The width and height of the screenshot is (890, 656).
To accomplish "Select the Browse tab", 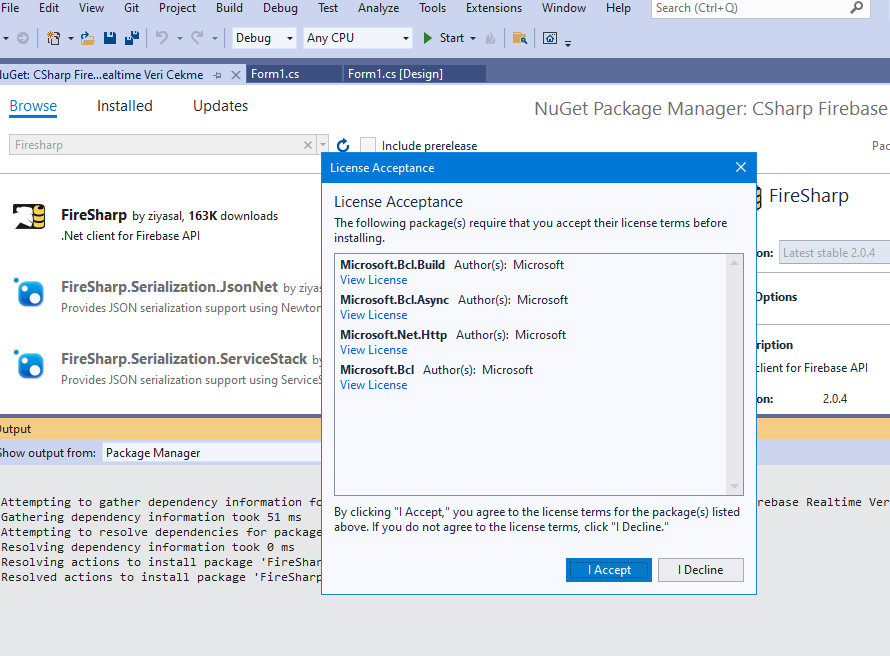I will point(33,106).
